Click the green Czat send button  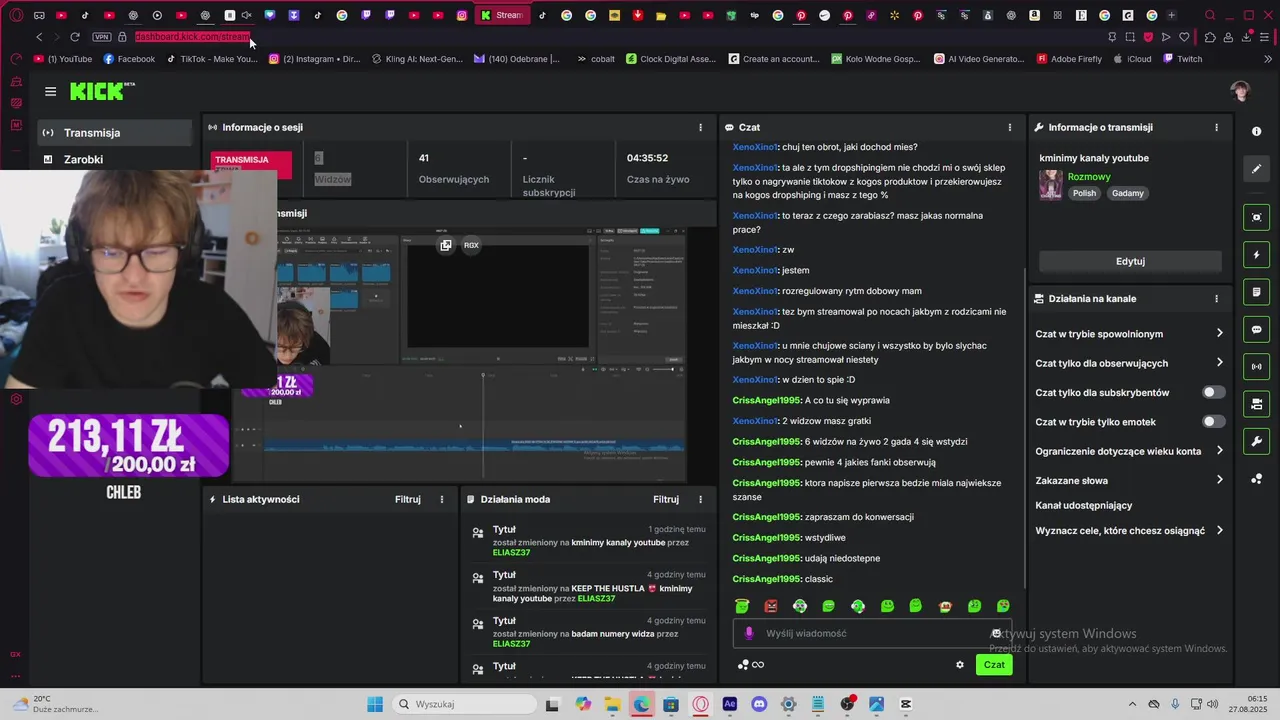994,665
